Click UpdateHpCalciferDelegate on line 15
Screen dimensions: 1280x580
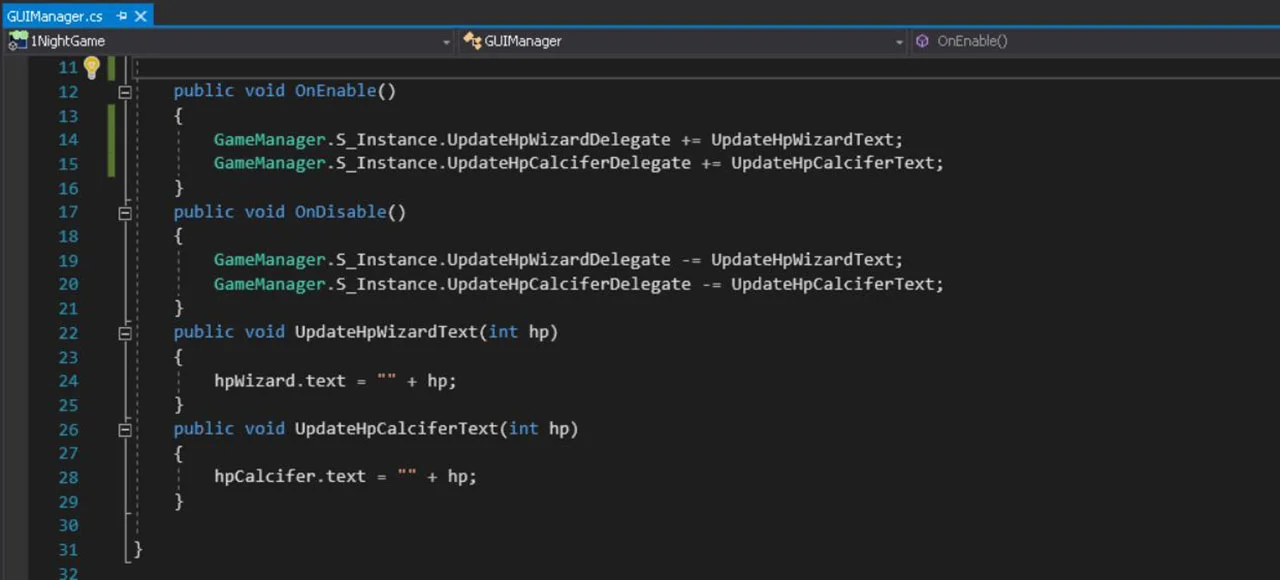click(568, 163)
